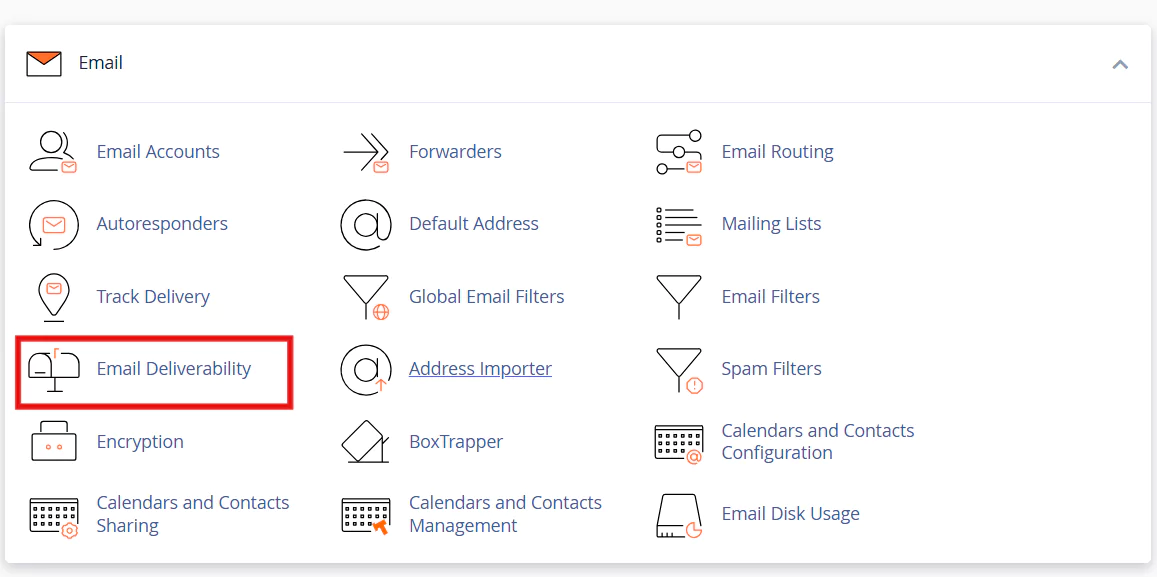Open Calendars and Contacts Configuration link
Viewport: 1157px width, 577px height.
tap(818, 441)
